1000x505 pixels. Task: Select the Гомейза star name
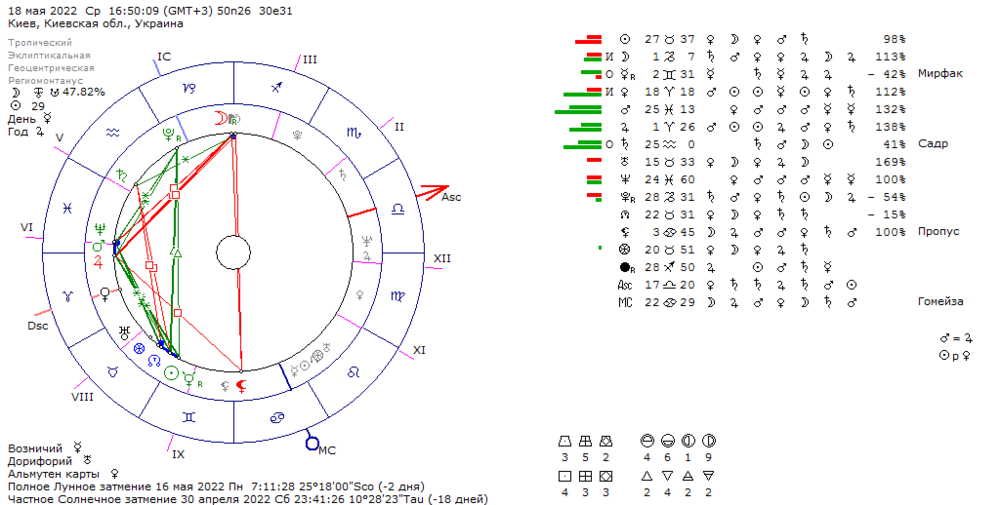click(x=941, y=302)
